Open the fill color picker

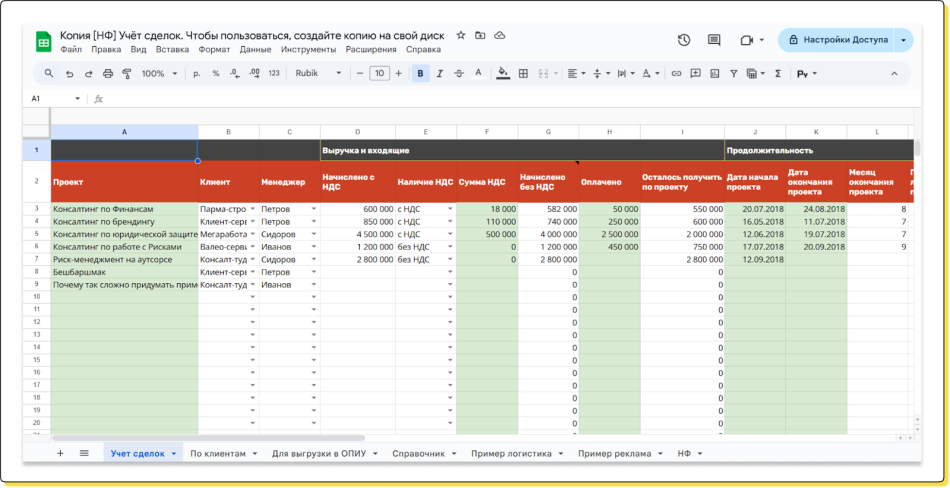point(503,73)
